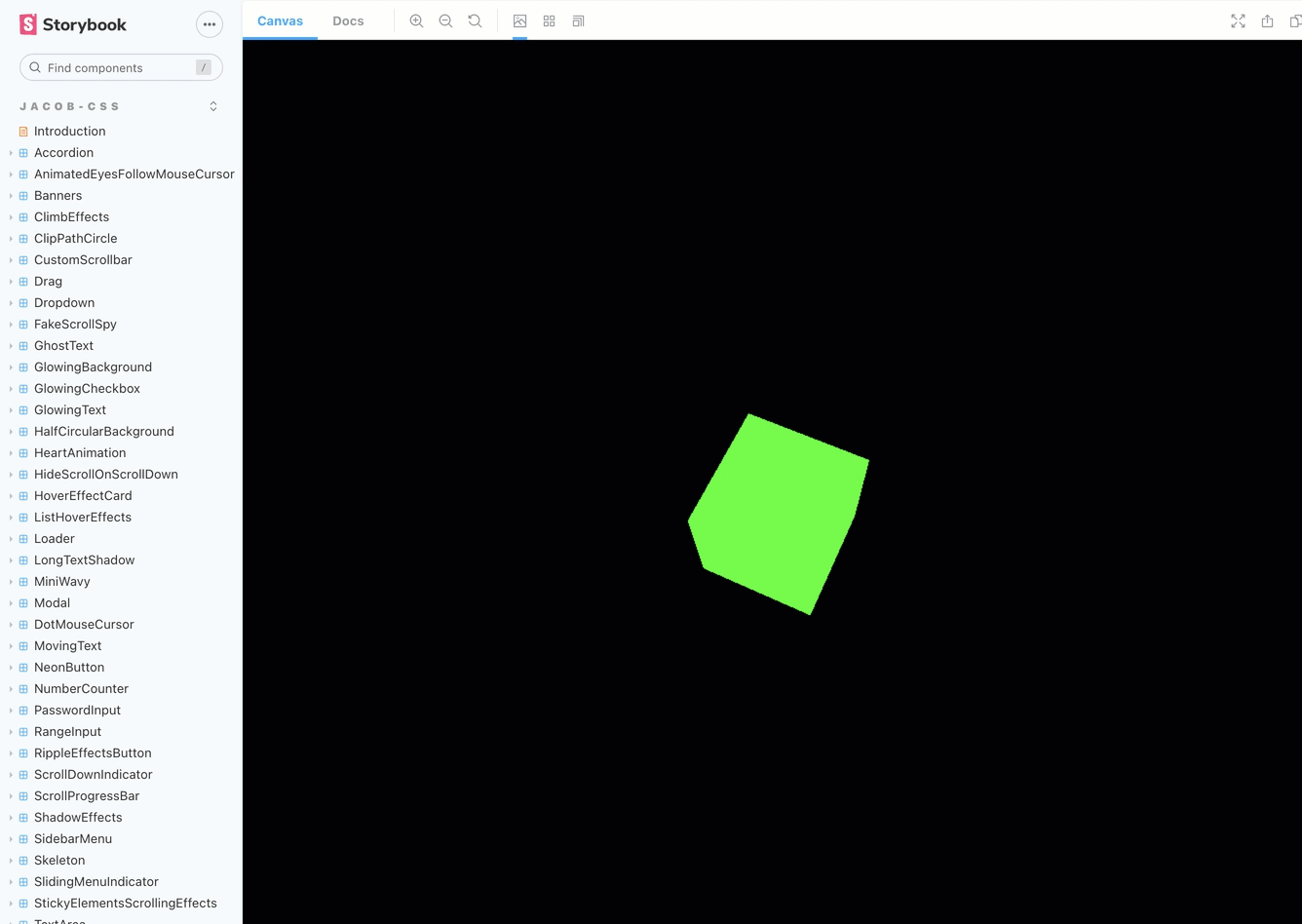Expand the Banners tree arrow
This screenshot has height=924, width=1302.
click(x=11, y=195)
